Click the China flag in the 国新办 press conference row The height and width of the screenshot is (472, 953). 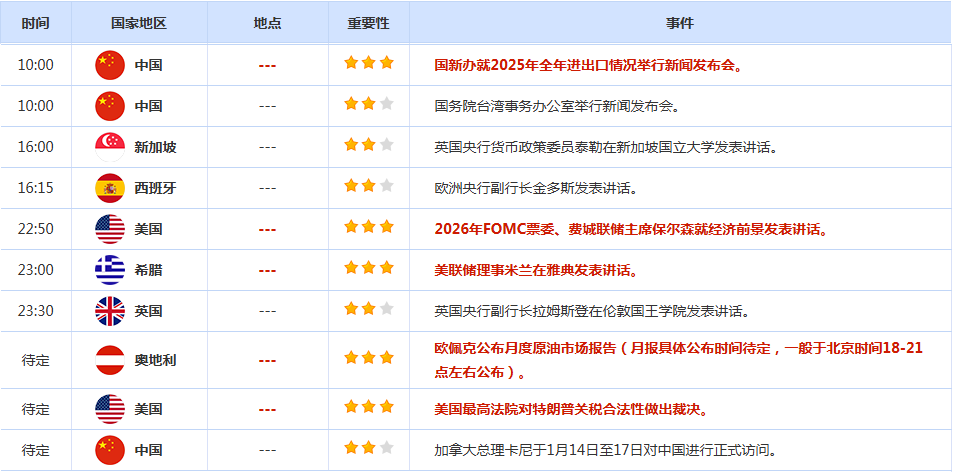pyautogui.click(x=110, y=65)
